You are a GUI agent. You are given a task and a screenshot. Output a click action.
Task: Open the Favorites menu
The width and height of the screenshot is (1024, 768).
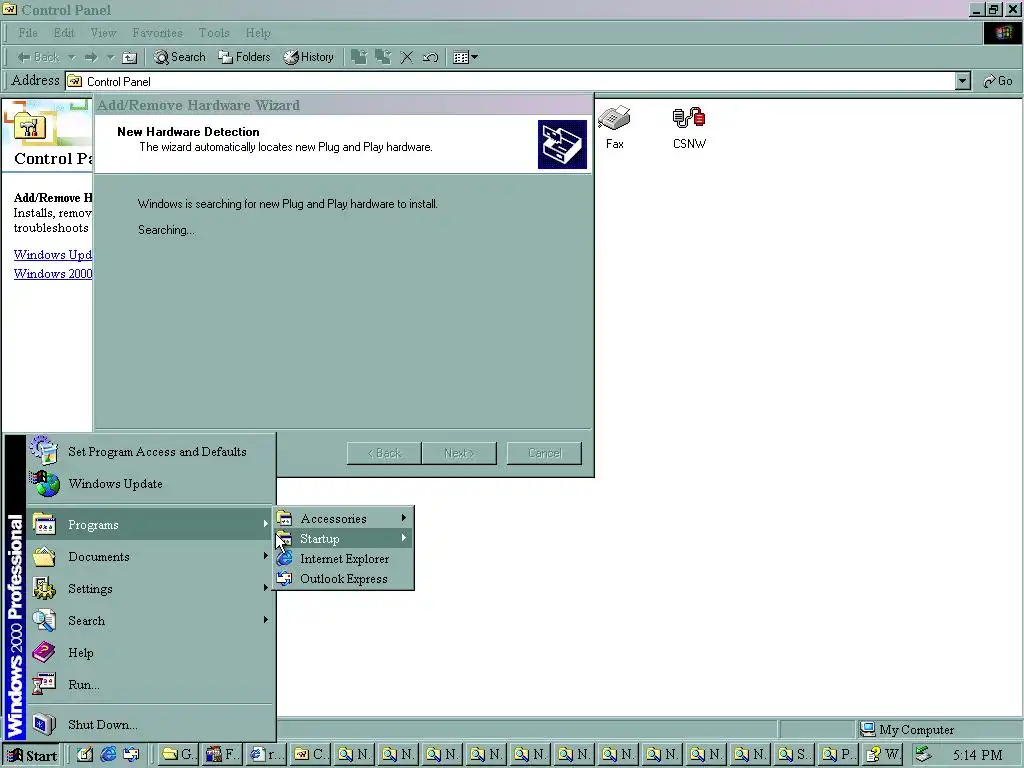pos(157,33)
